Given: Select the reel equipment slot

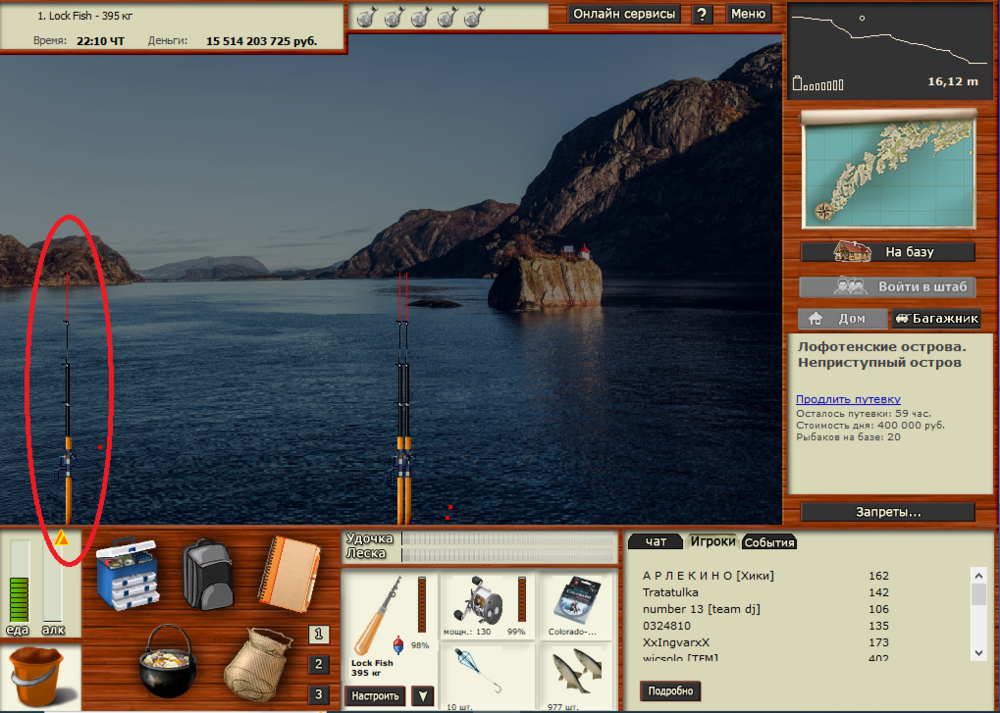Looking at the screenshot, I should coord(486,607).
